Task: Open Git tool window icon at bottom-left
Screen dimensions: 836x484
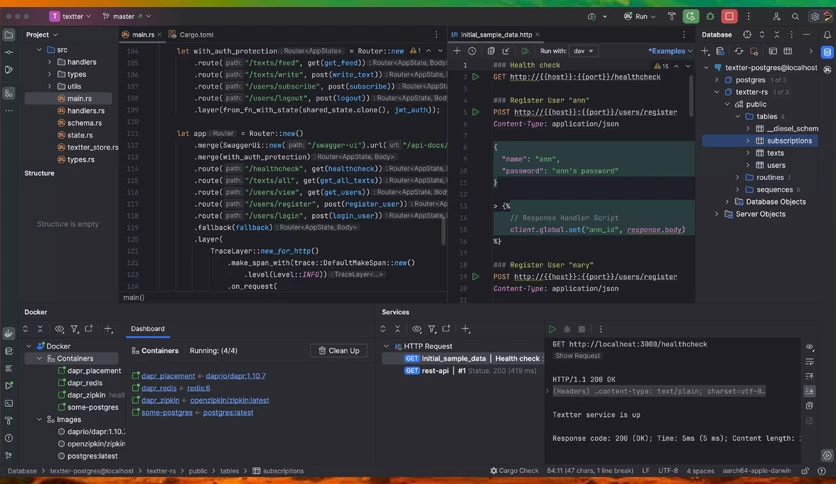Action: (9, 456)
